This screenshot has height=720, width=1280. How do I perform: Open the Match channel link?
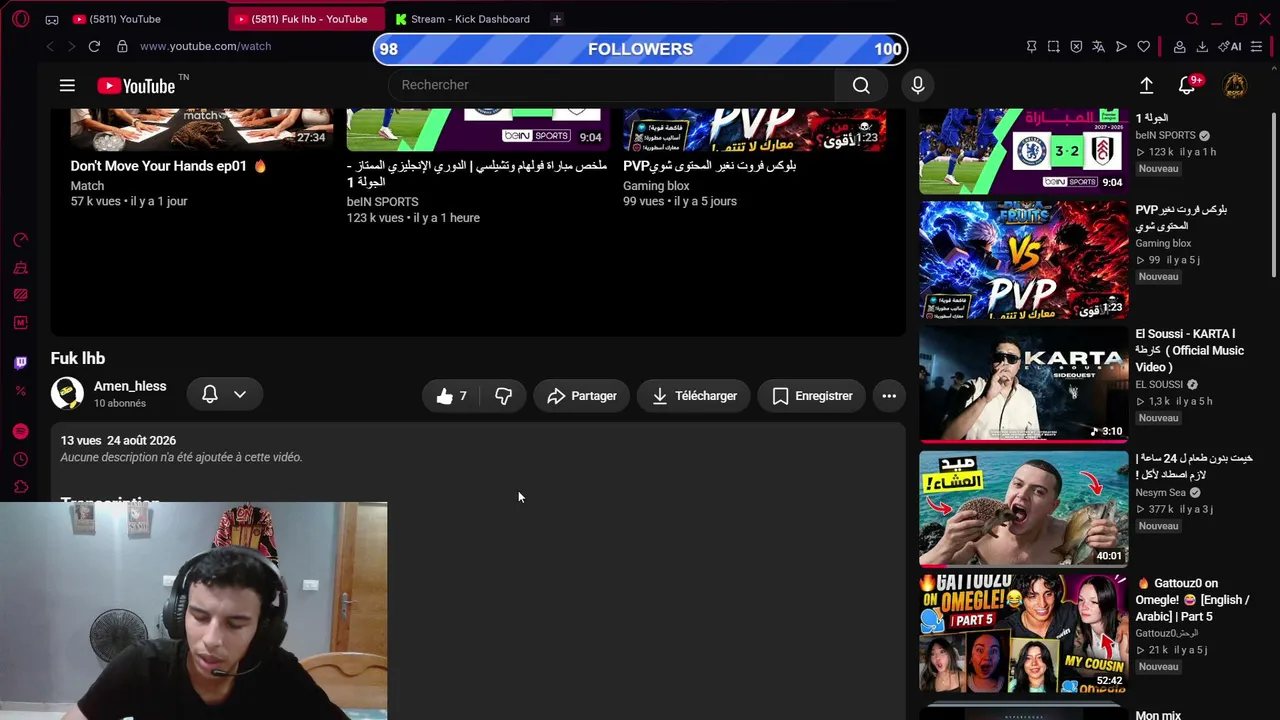[87, 185]
